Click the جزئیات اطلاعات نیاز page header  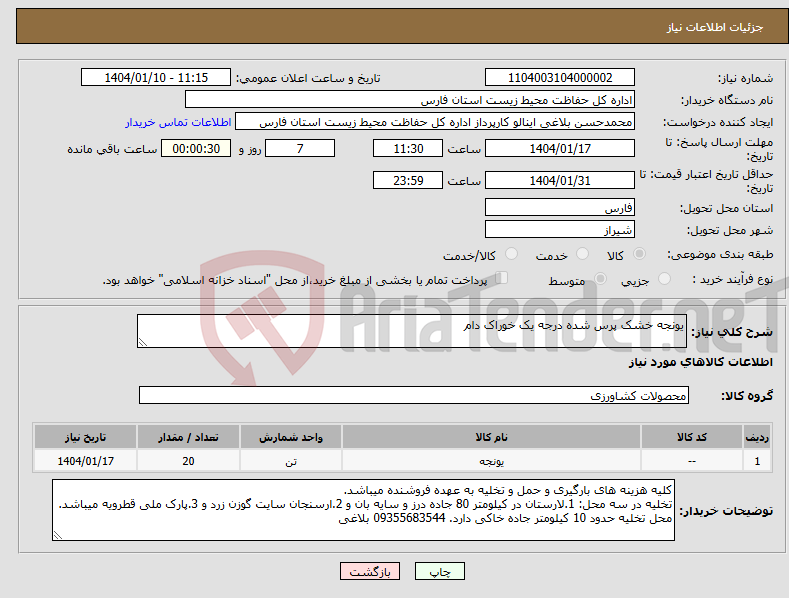[x=715, y=27]
